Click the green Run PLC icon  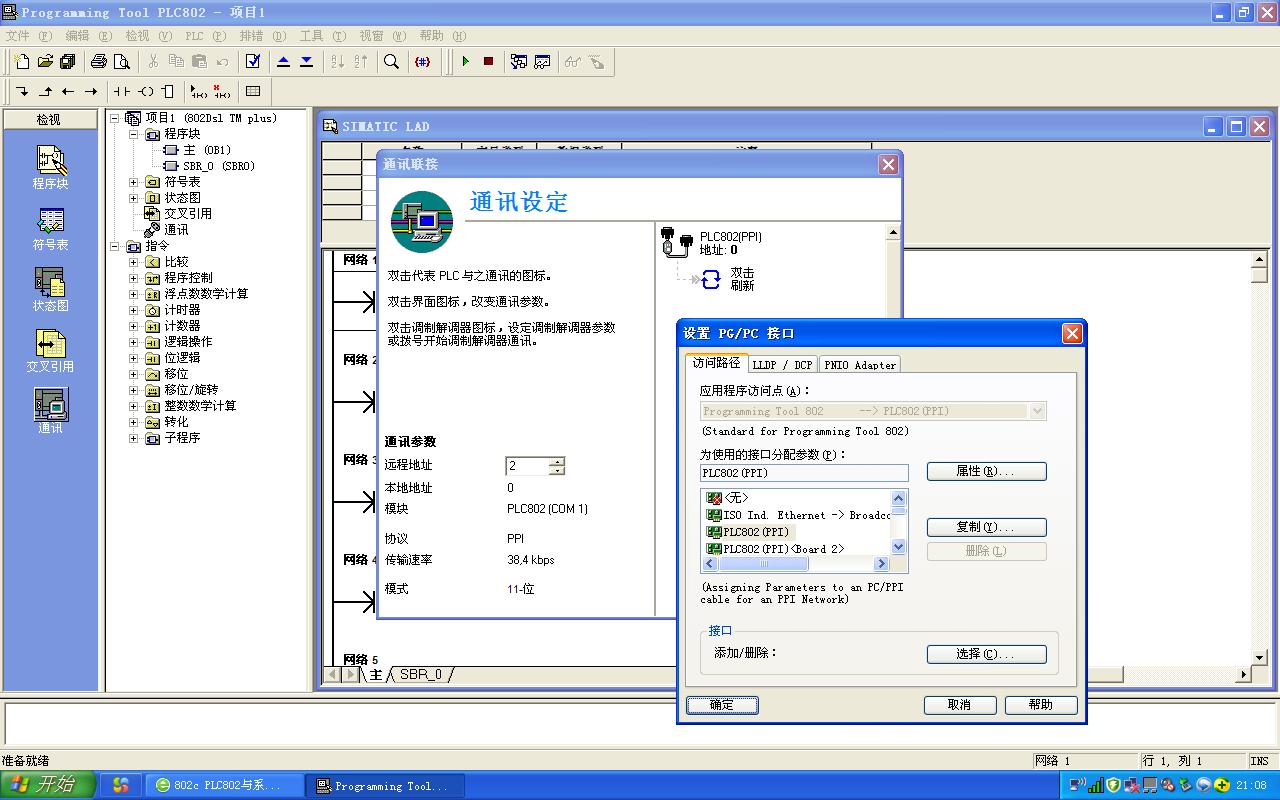tap(465, 62)
